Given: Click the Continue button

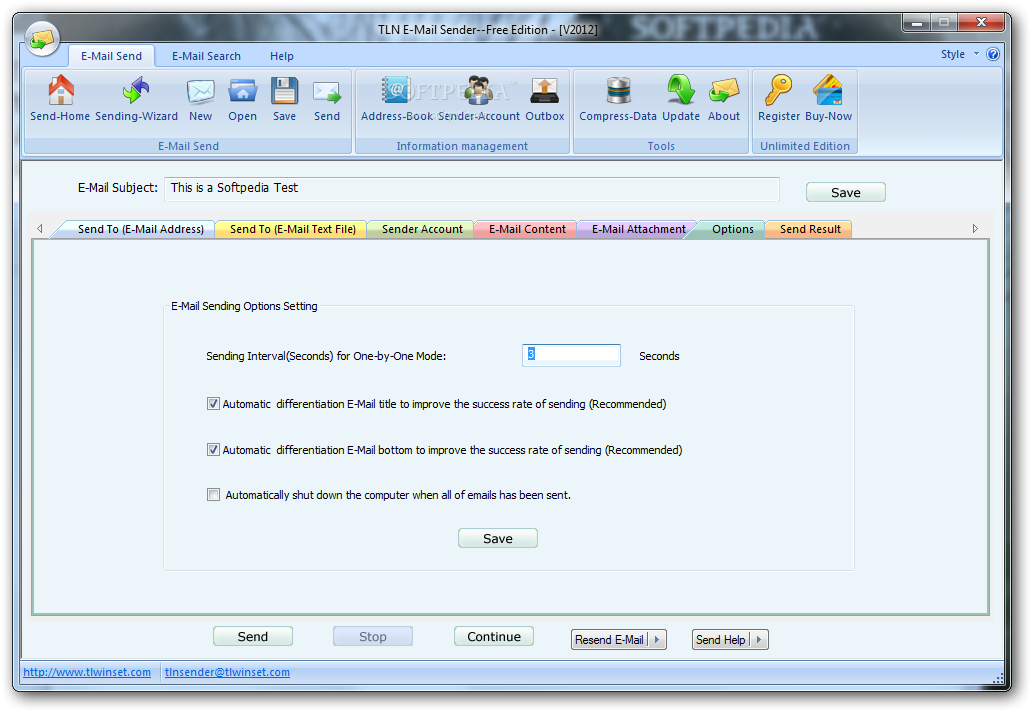Looking at the screenshot, I should click(494, 637).
